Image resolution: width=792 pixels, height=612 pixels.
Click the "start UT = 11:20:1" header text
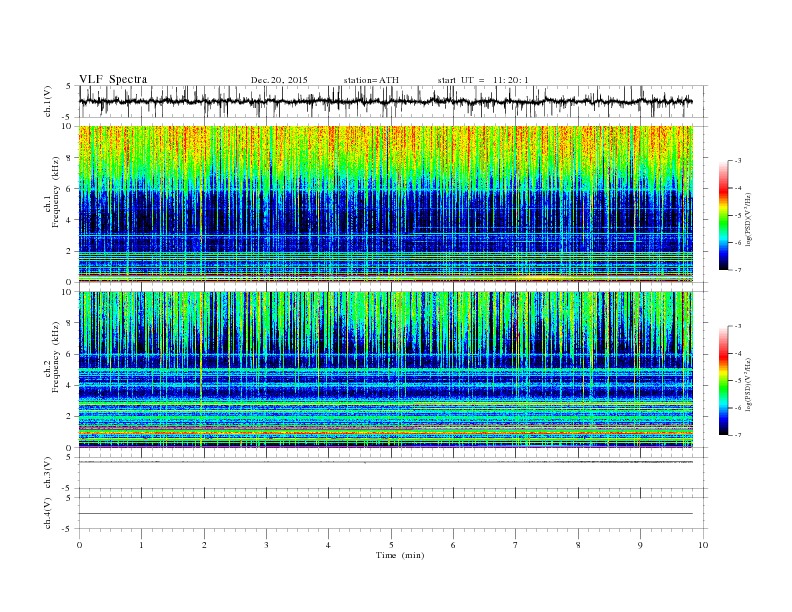pos(483,80)
